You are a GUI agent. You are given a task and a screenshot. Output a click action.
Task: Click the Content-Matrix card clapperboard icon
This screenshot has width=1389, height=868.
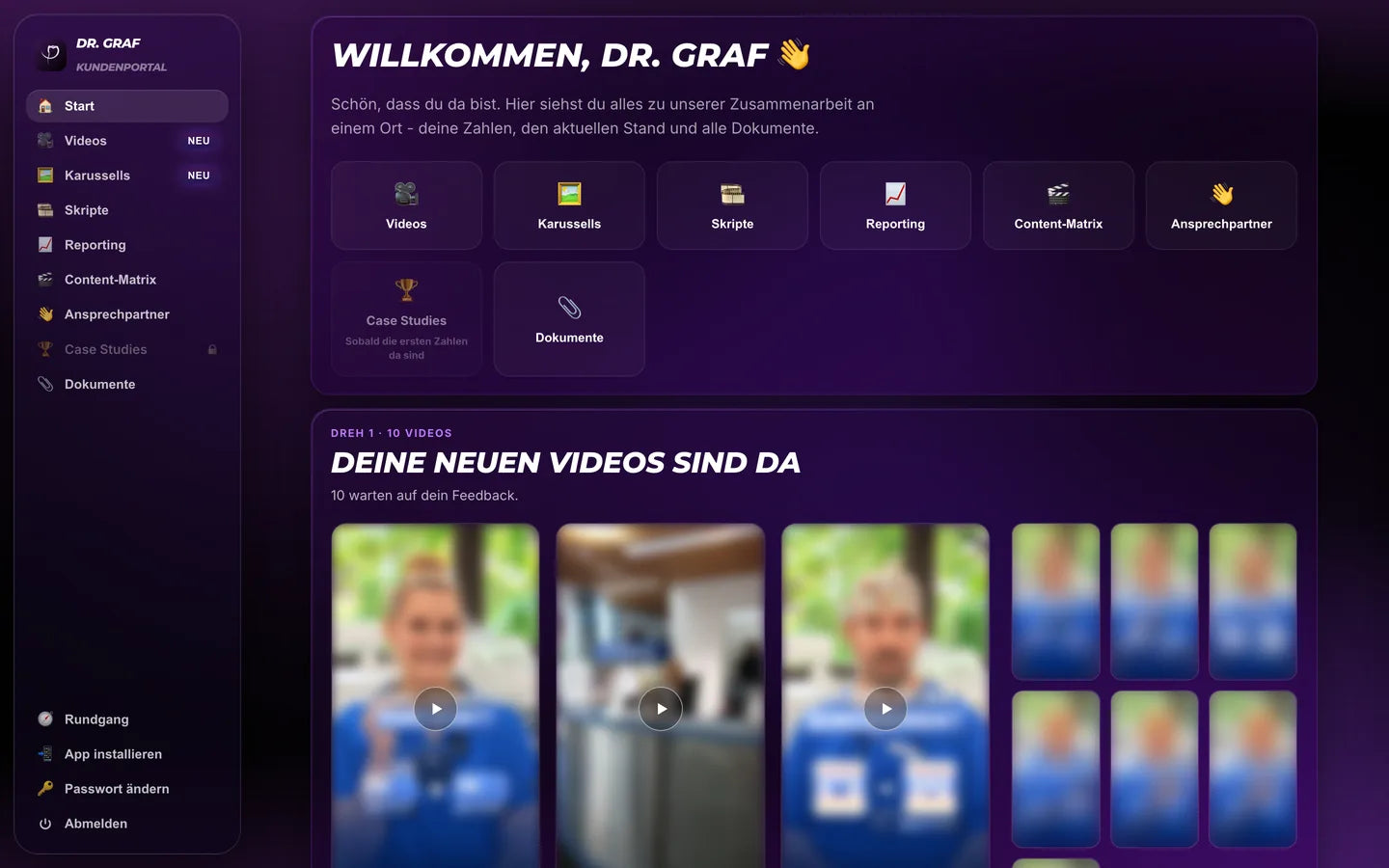1058,194
